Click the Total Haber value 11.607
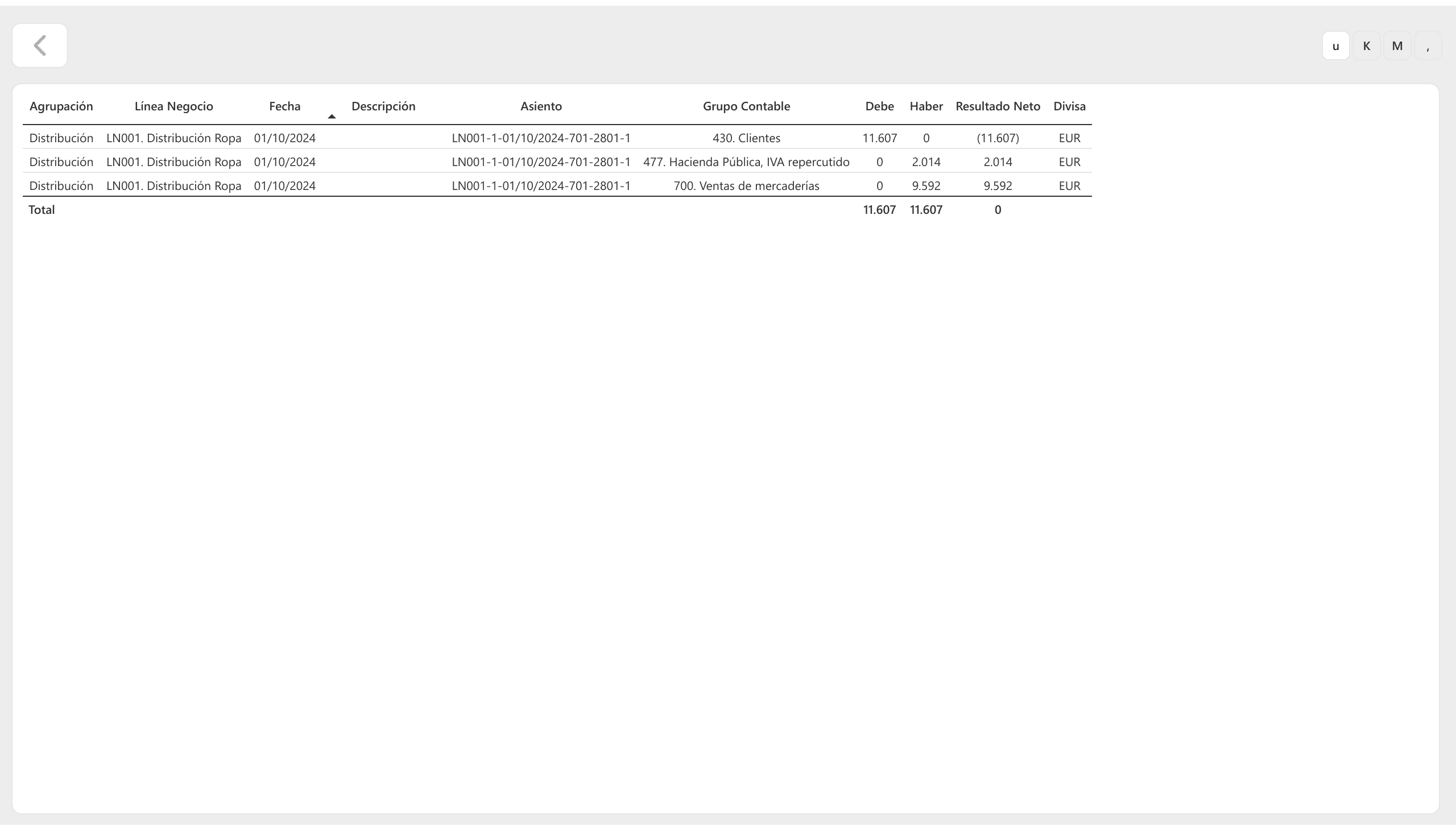The width and height of the screenshot is (1456, 831). [926, 210]
